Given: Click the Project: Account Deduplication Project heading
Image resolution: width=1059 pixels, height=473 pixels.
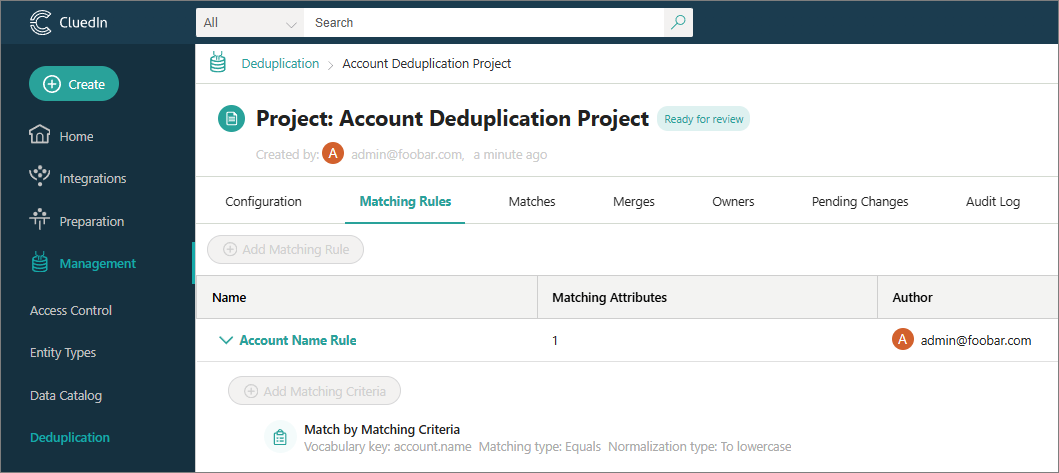Looking at the screenshot, I should [453, 119].
